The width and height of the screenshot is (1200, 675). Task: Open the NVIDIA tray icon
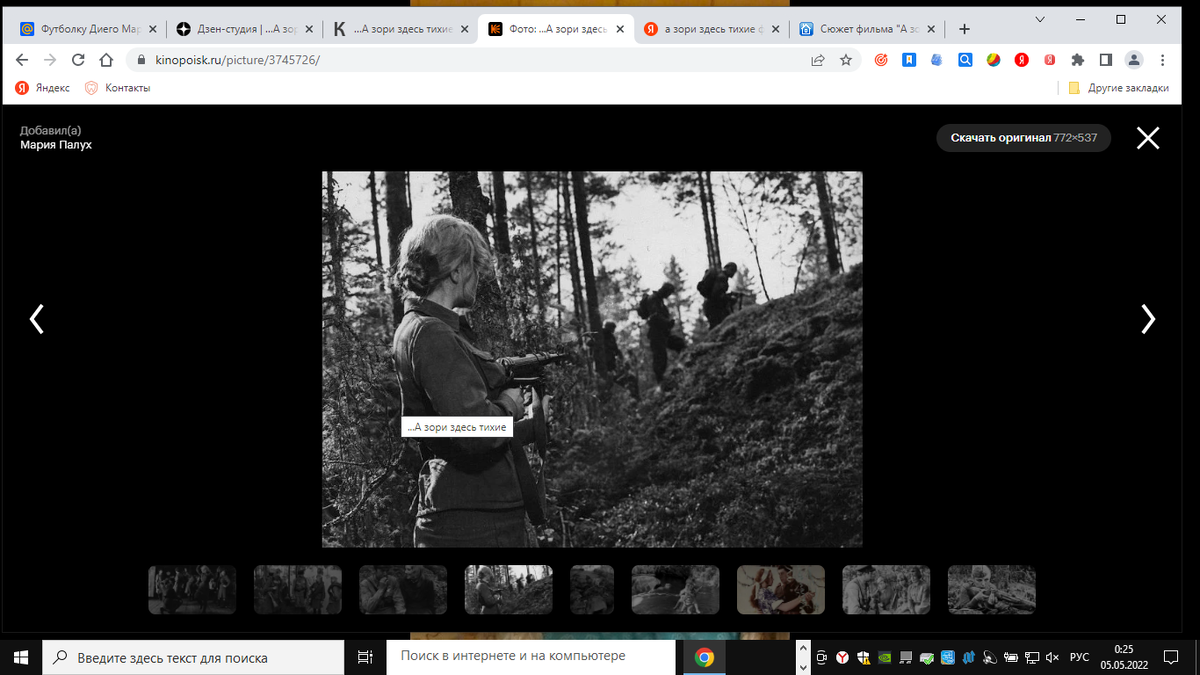point(885,657)
